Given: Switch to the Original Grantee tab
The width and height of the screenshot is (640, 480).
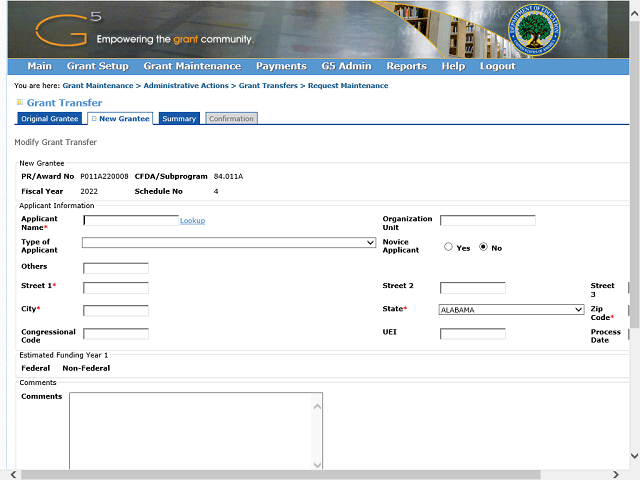Looking at the screenshot, I should [50, 119].
